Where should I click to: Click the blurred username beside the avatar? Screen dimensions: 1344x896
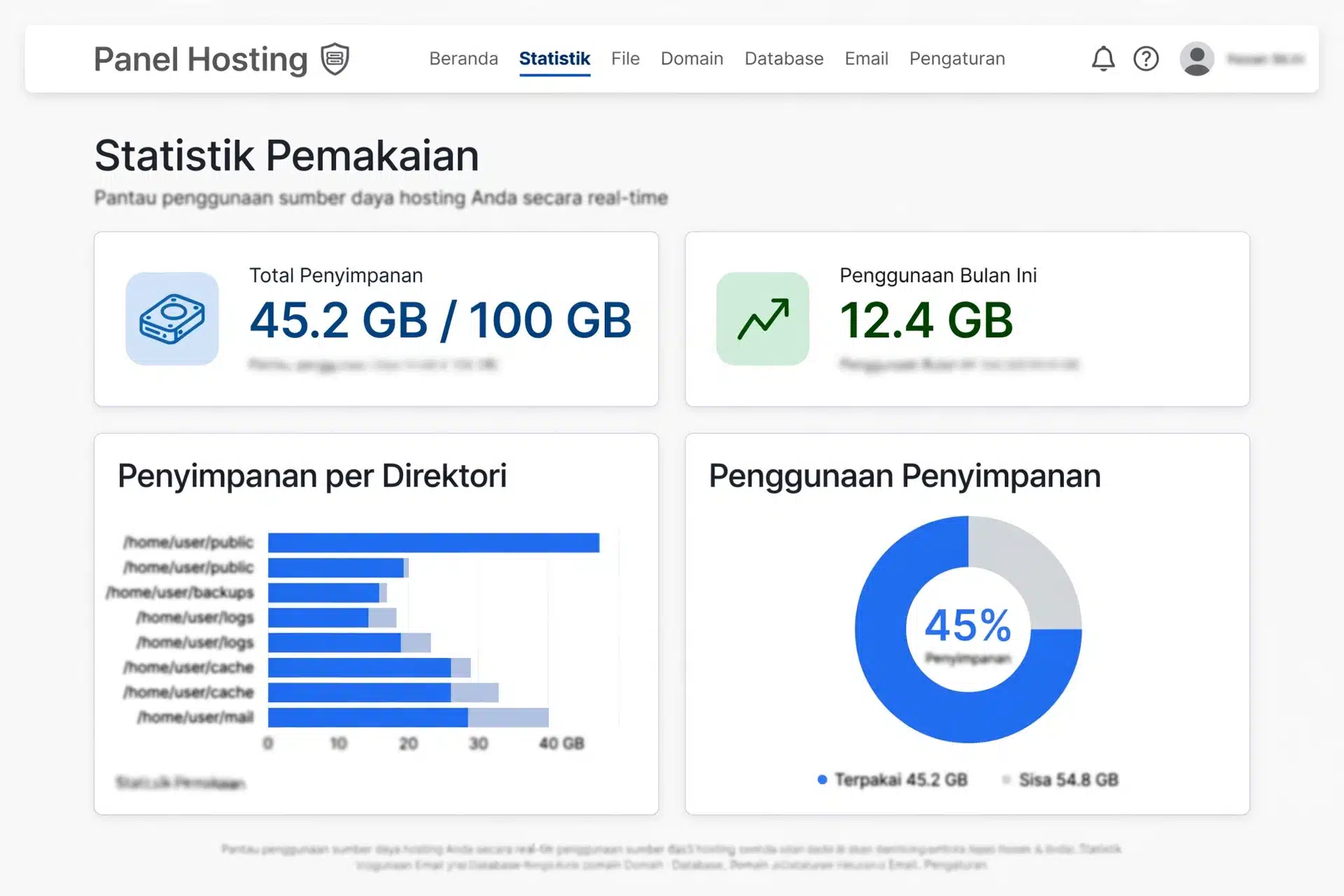tap(1266, 59)
